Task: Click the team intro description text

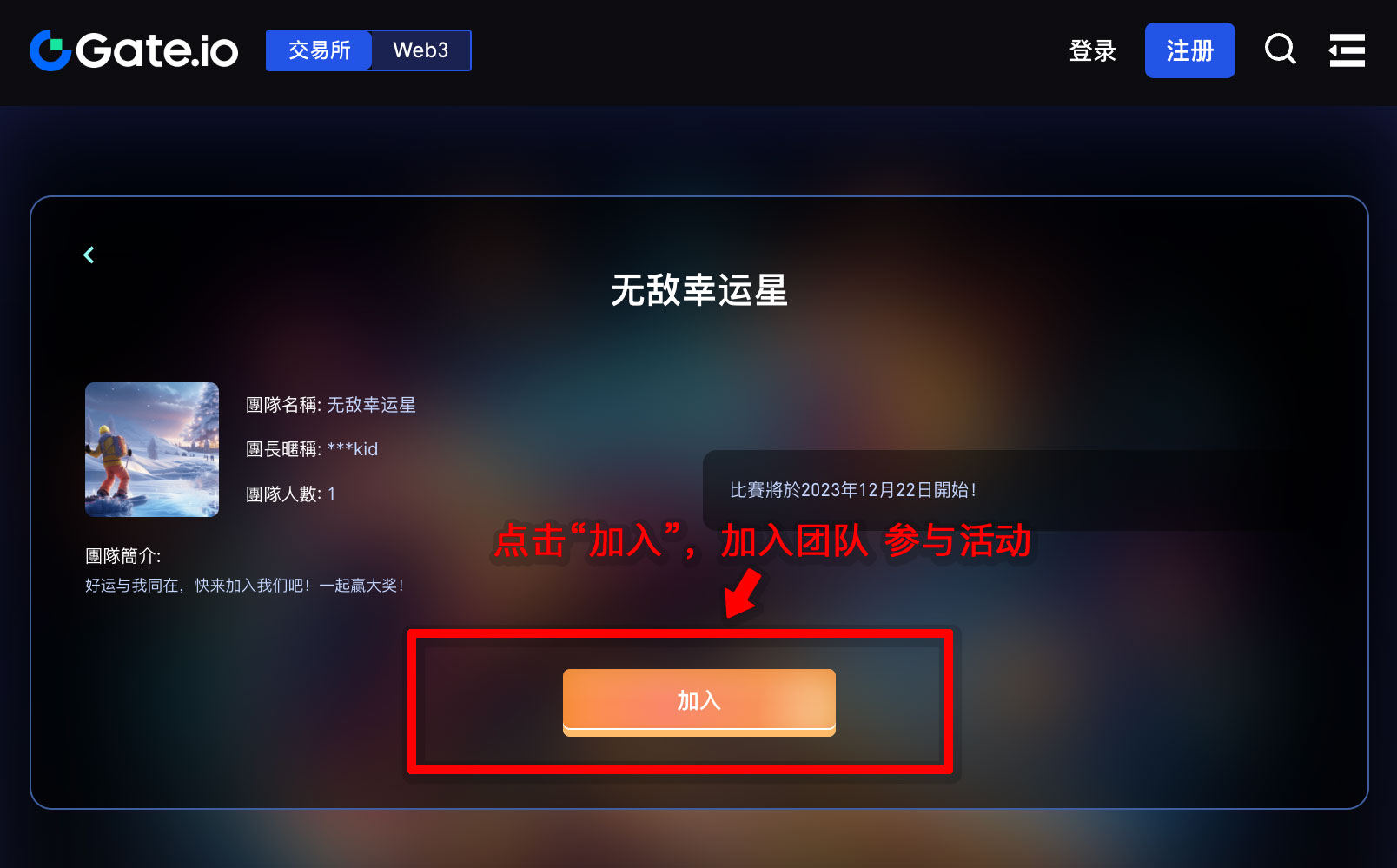Action: pos(244,586)
